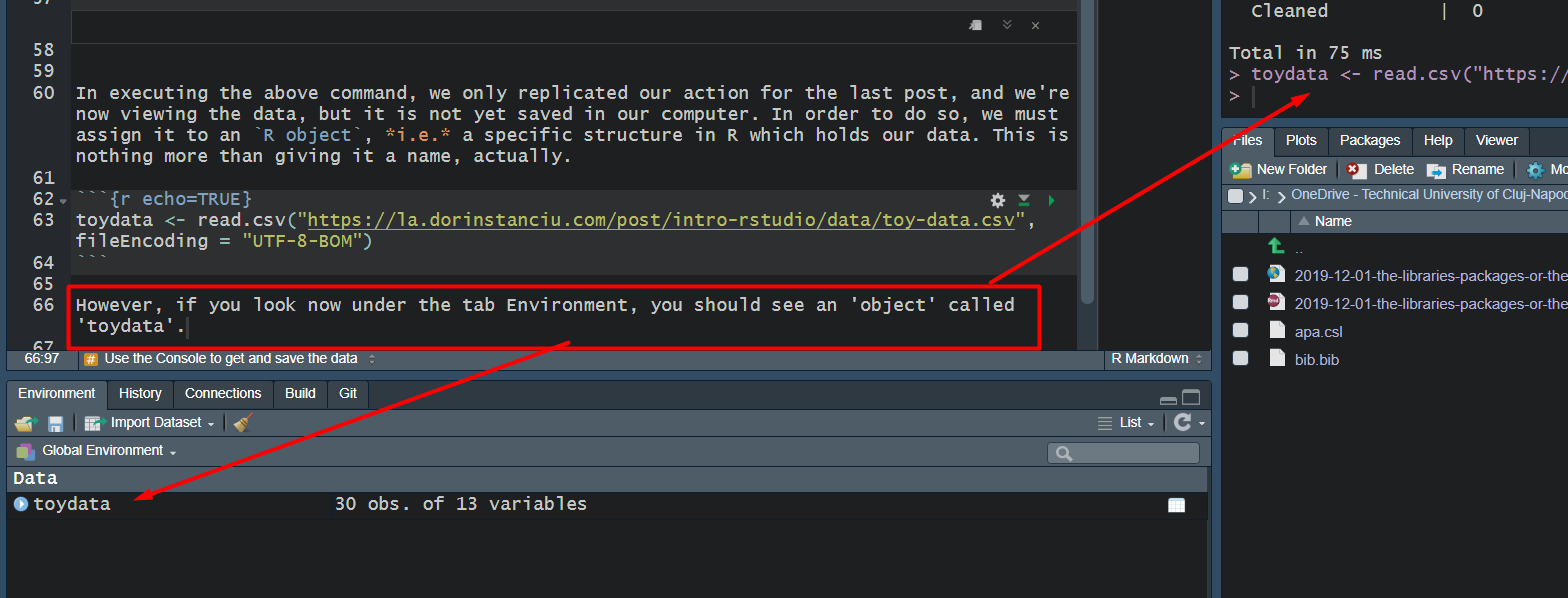The width and height of the screenshot is (1568, 598).
Task: Open the refresh options dropdown arrow
Action: [1202, 424]
